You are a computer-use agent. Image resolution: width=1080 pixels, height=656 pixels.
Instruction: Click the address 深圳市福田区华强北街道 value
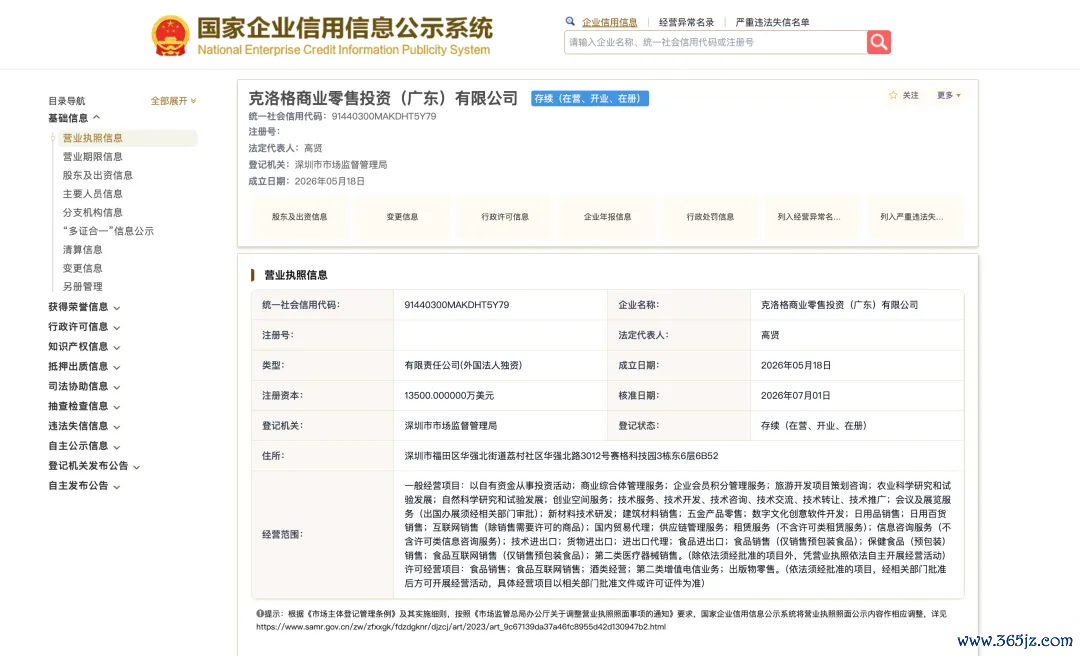click(561, 455)
